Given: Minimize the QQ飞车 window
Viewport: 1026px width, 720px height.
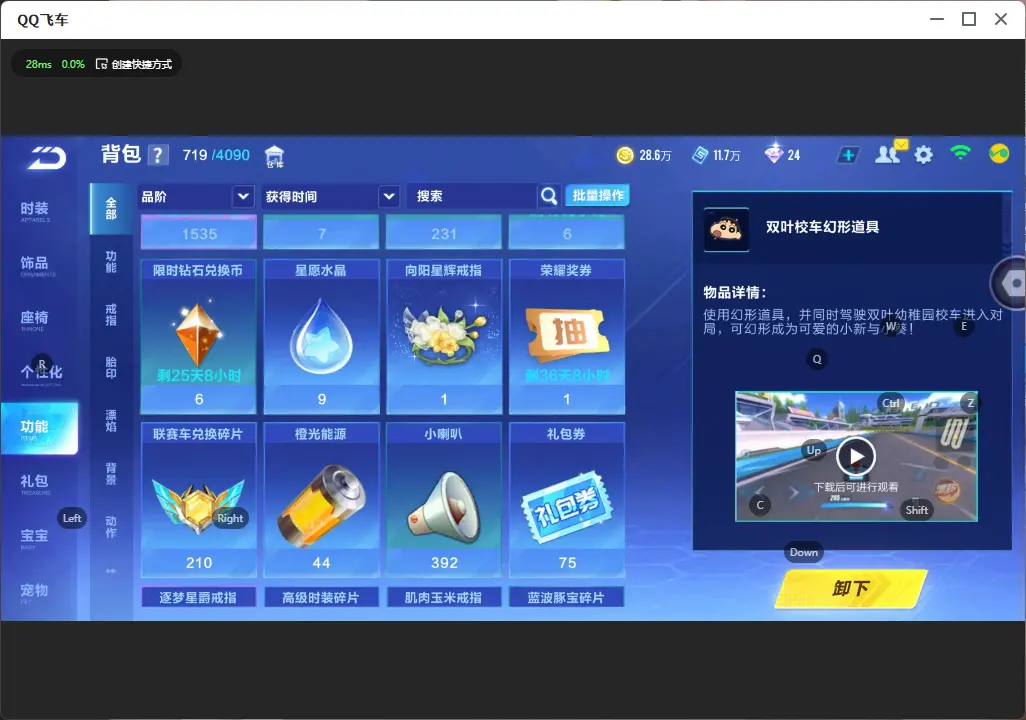Looking at the screenshot, I should coord(937,19).
